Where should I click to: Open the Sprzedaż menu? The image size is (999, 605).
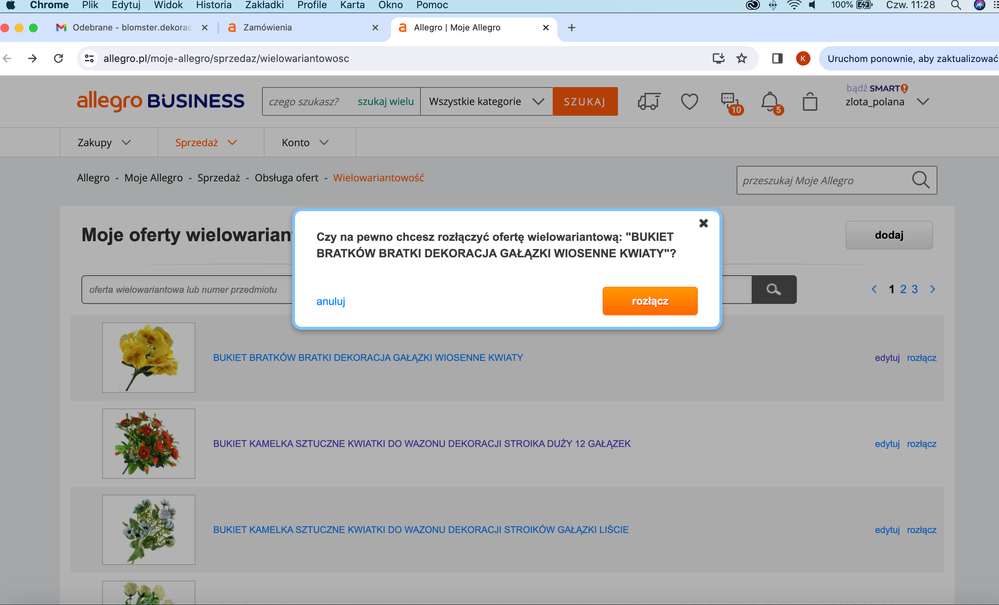206,143
